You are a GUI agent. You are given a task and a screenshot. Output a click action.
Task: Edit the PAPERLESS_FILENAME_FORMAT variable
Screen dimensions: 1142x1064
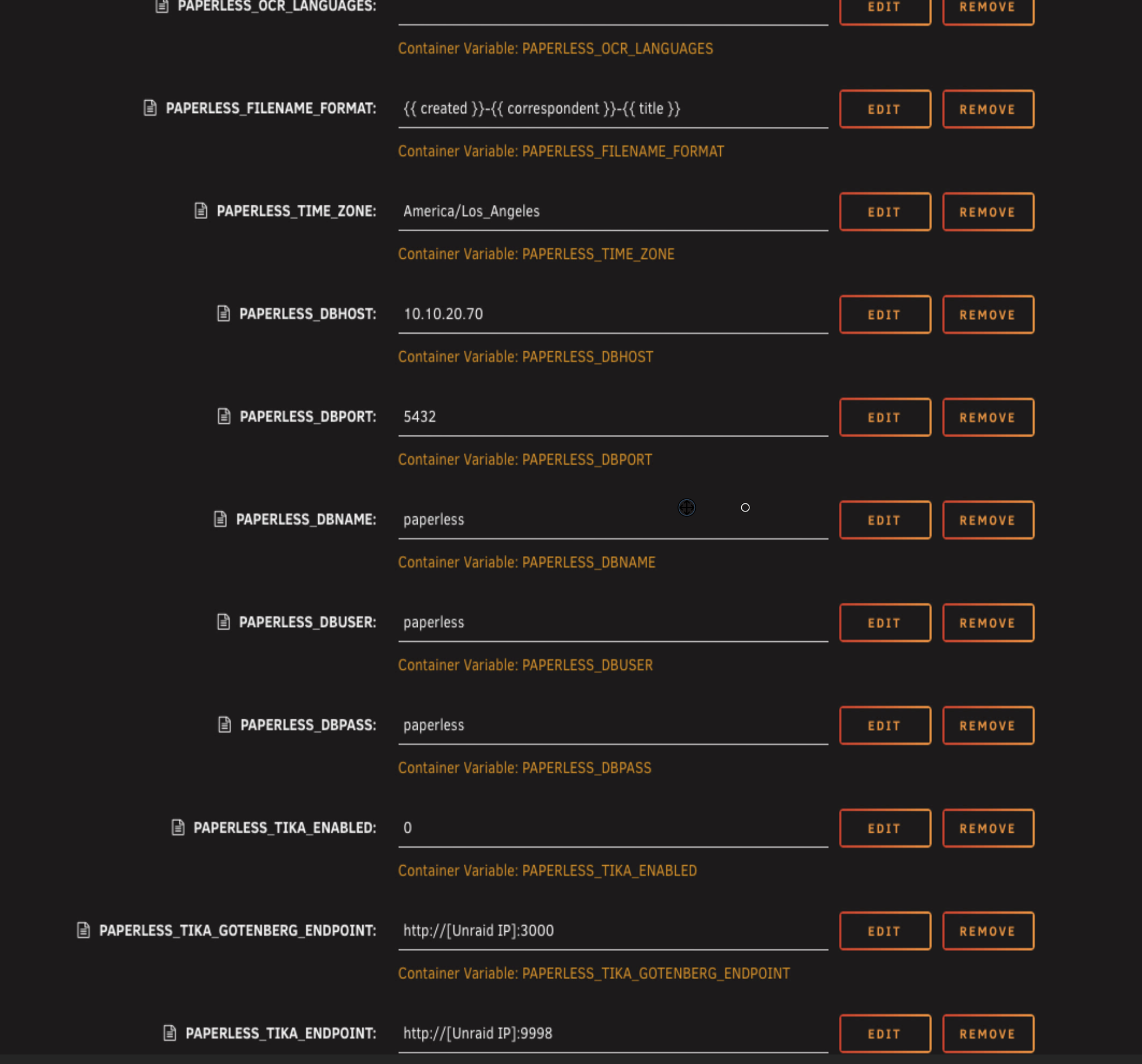click(x=885, y=109)
